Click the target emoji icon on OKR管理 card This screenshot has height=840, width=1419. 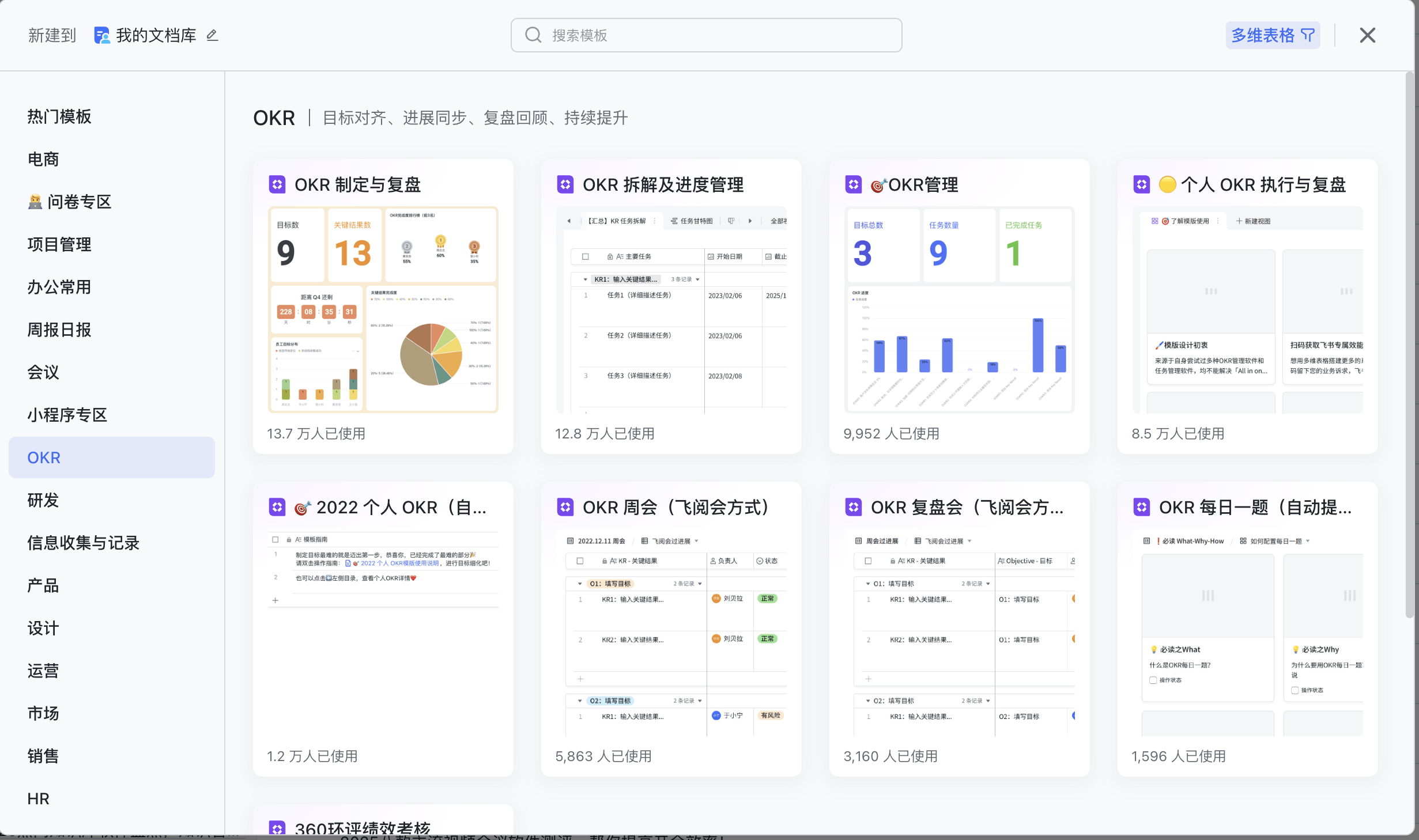(878, 185)
